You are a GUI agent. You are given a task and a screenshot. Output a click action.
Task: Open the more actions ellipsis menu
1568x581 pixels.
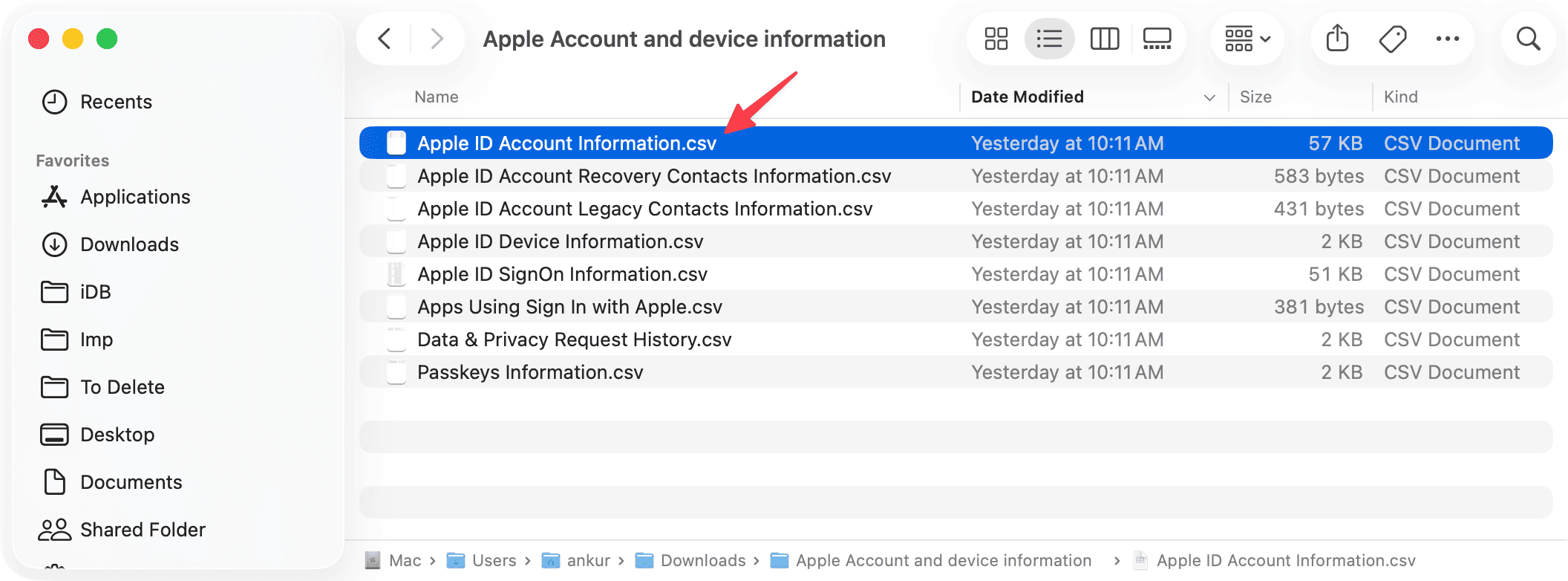pyautogui.click(x=1447, y=39)
